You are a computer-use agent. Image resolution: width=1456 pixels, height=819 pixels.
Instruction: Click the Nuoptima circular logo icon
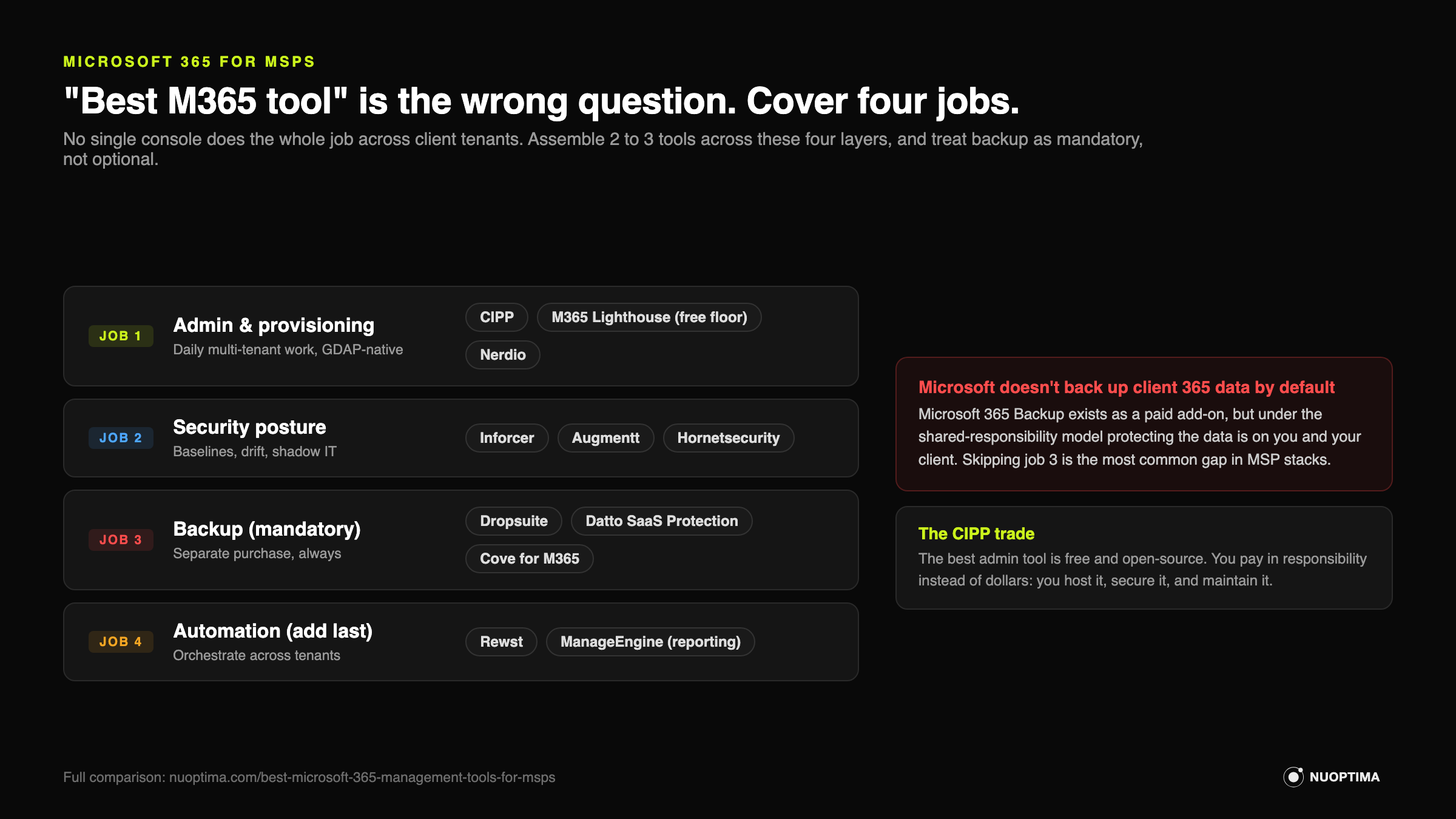click(x=1293, y=777)
